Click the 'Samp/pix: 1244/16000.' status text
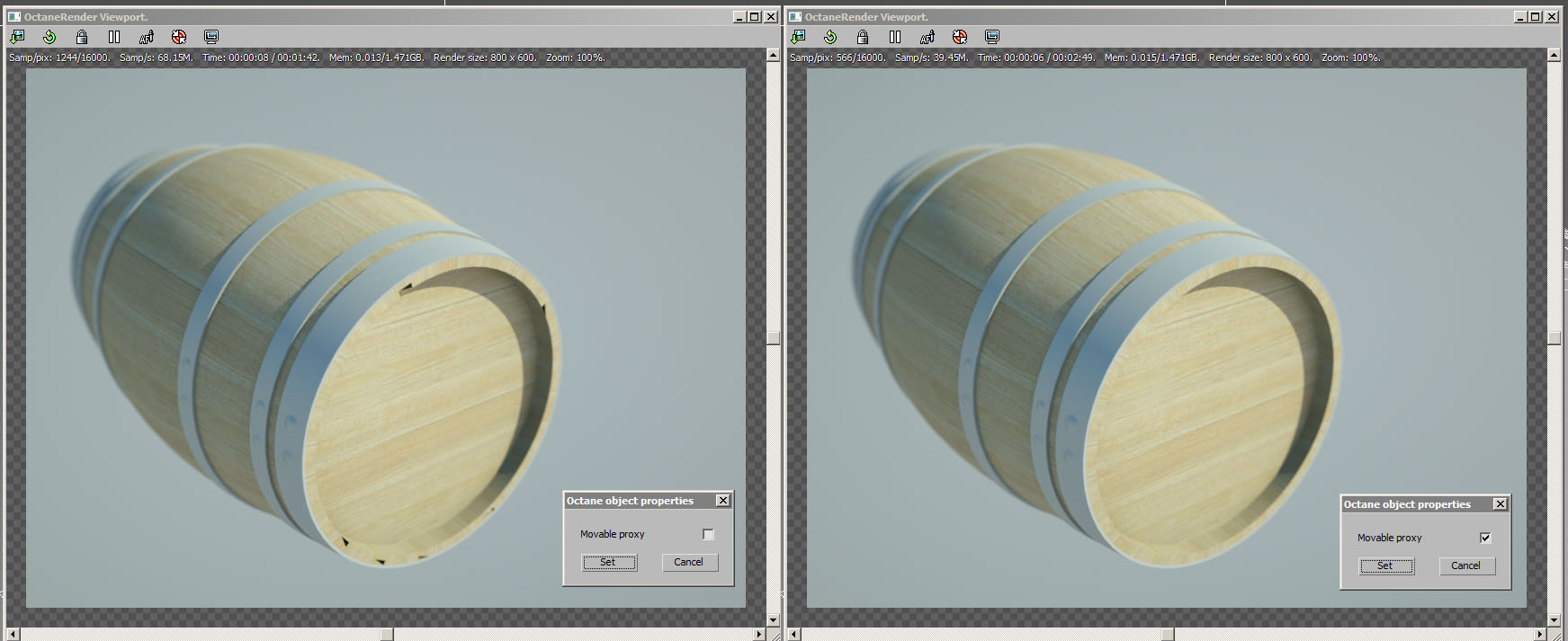The image size is (1568, 641). [x=59, y=58]
